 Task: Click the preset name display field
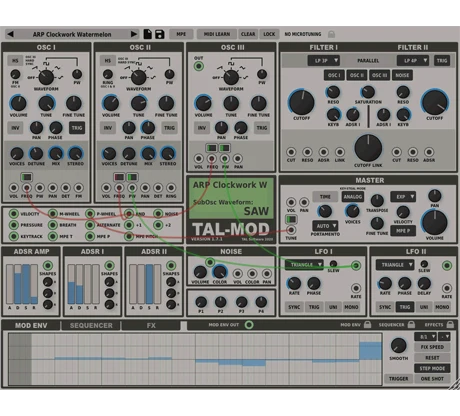[x=72, y=34]
